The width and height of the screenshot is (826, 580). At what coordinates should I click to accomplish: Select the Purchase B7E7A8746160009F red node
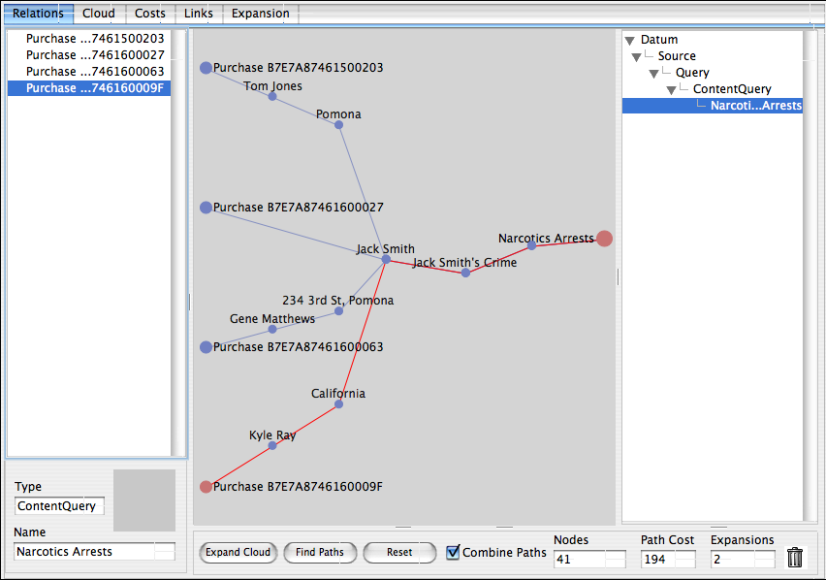pyautogui.click(x=206, y=487)
